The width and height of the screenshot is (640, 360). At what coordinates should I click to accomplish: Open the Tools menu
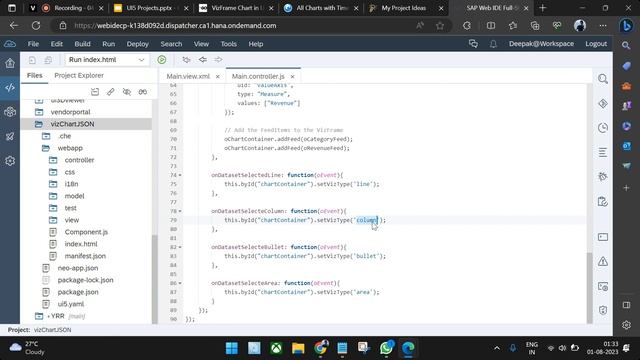[x=229, y=44]
